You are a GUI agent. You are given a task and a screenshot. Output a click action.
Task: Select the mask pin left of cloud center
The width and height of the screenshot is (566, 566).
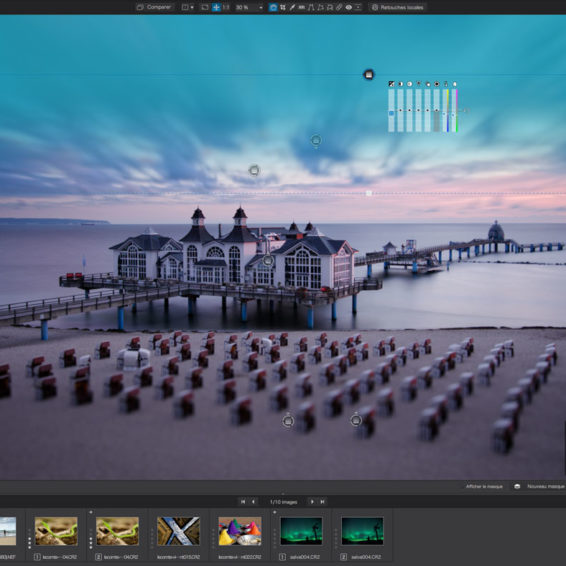click(254, 170)
